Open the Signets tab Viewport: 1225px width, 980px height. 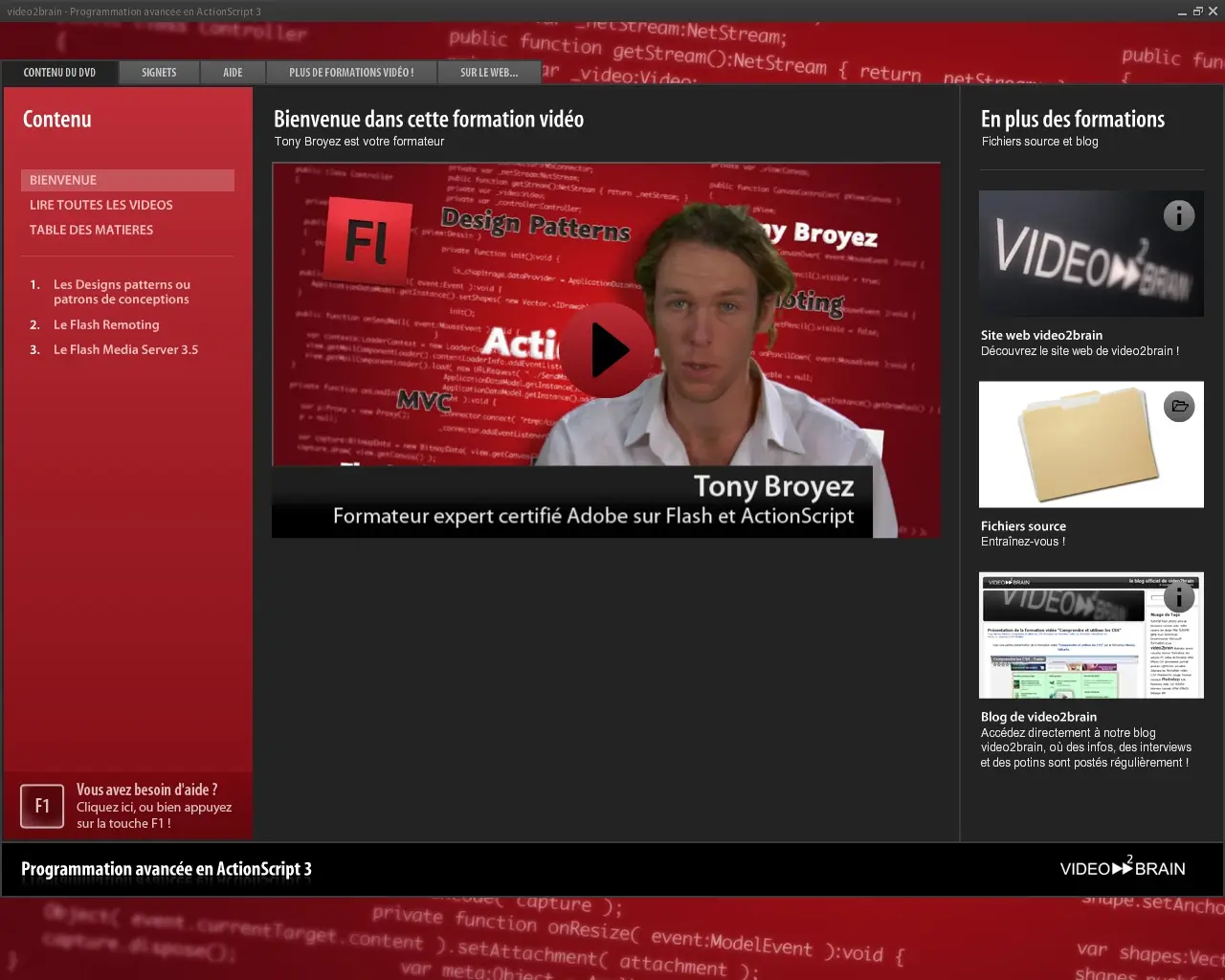click(x=159, y=73)
